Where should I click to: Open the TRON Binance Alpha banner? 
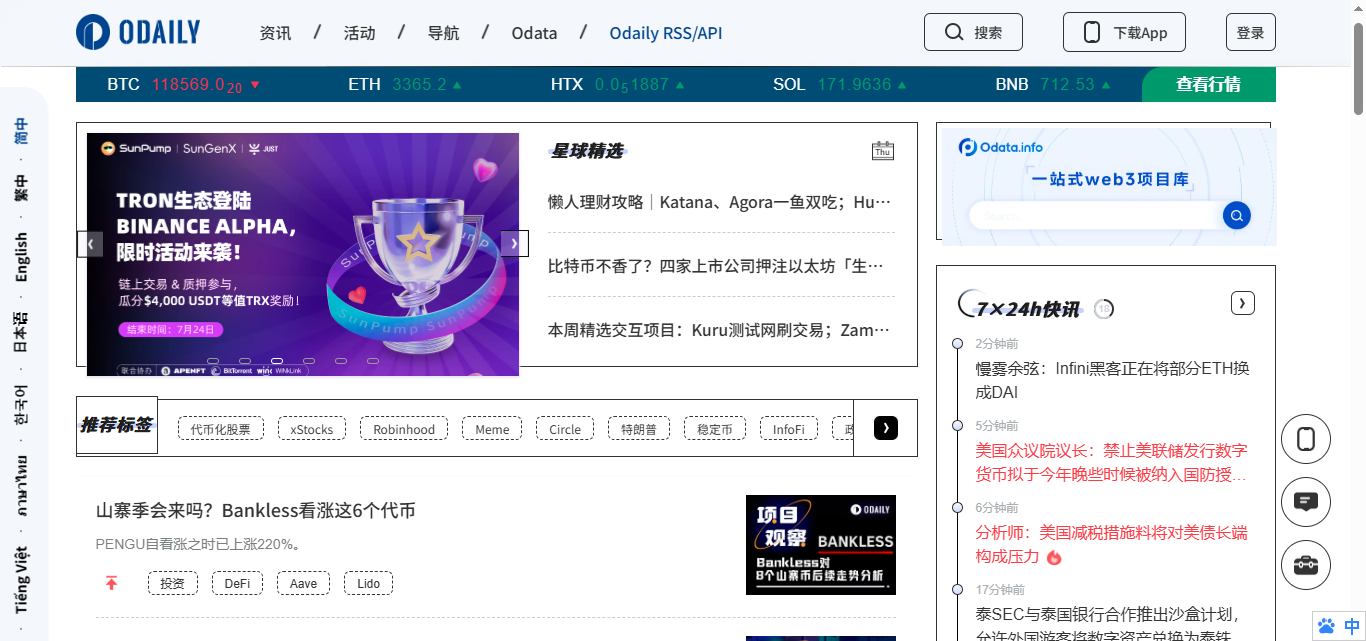(303, 254)
